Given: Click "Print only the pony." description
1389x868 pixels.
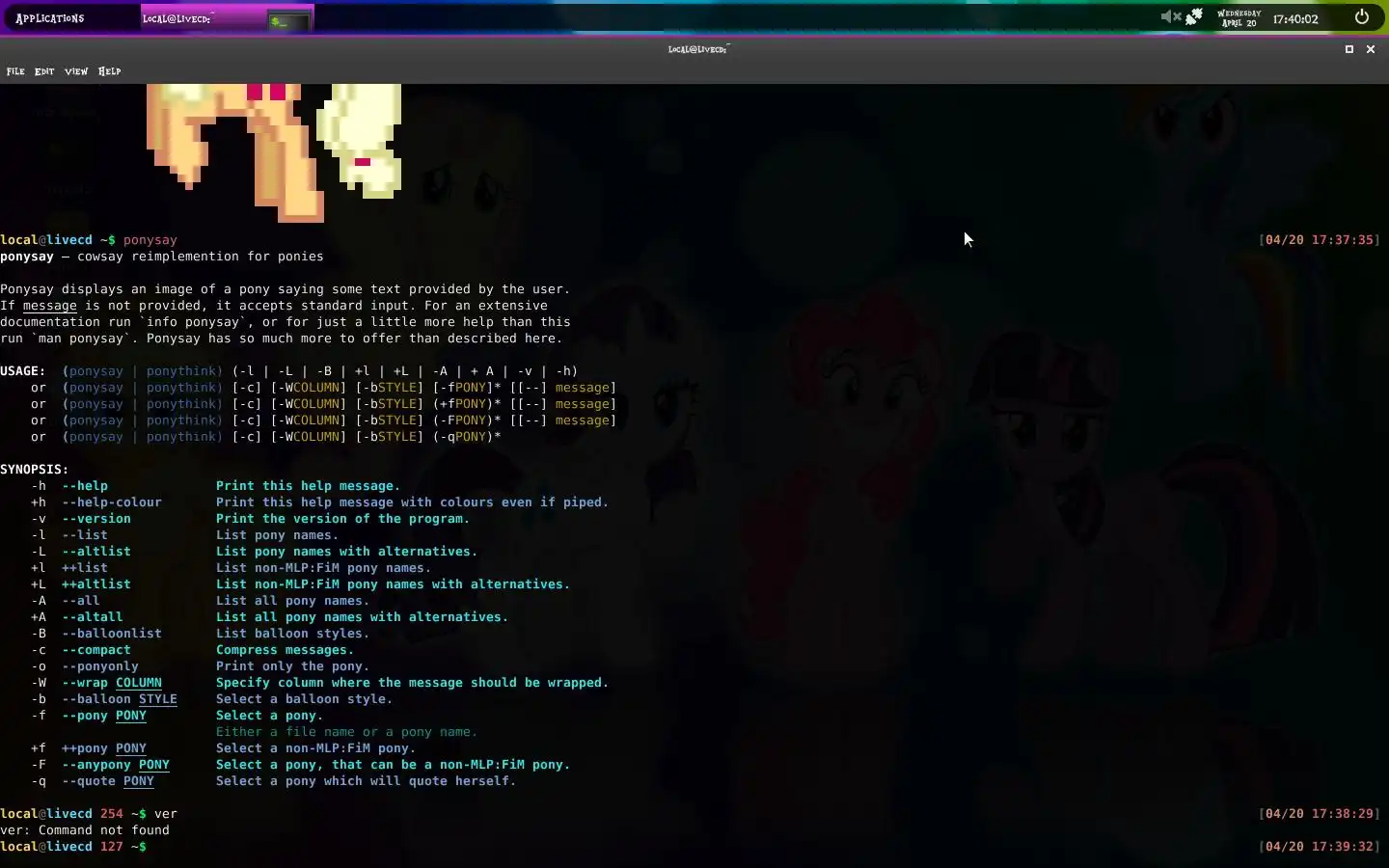Looking at the screenshot, I should (293, 666).
